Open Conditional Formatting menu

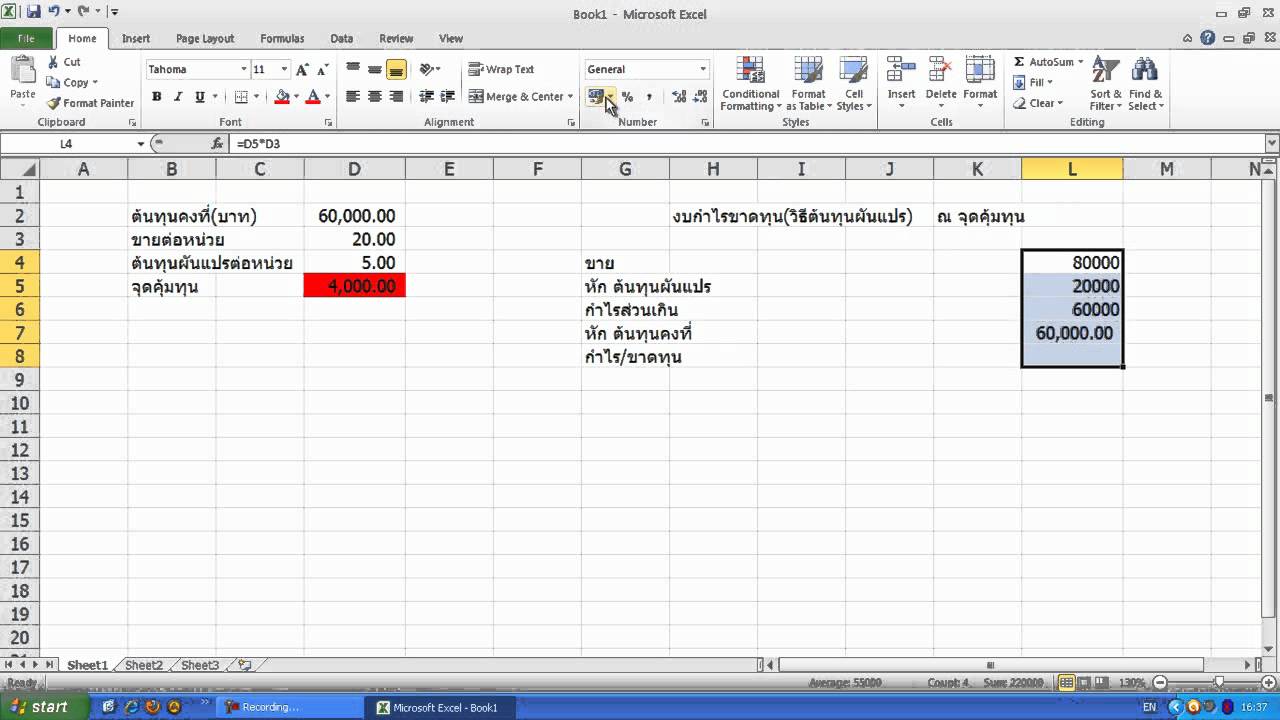pyautogui.click(x=750, y=84)
